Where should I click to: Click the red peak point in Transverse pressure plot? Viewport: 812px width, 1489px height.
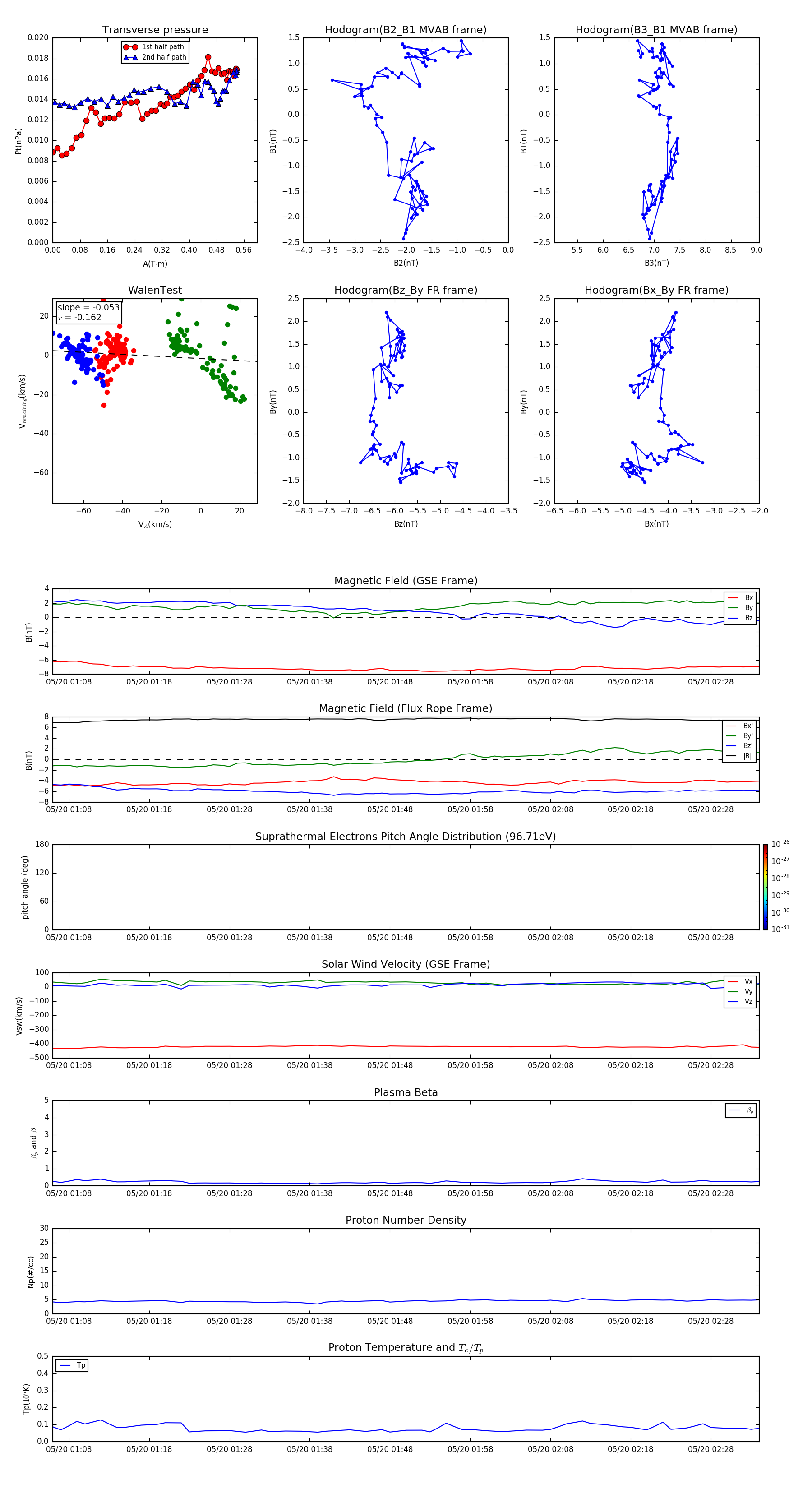click(208, 57)
